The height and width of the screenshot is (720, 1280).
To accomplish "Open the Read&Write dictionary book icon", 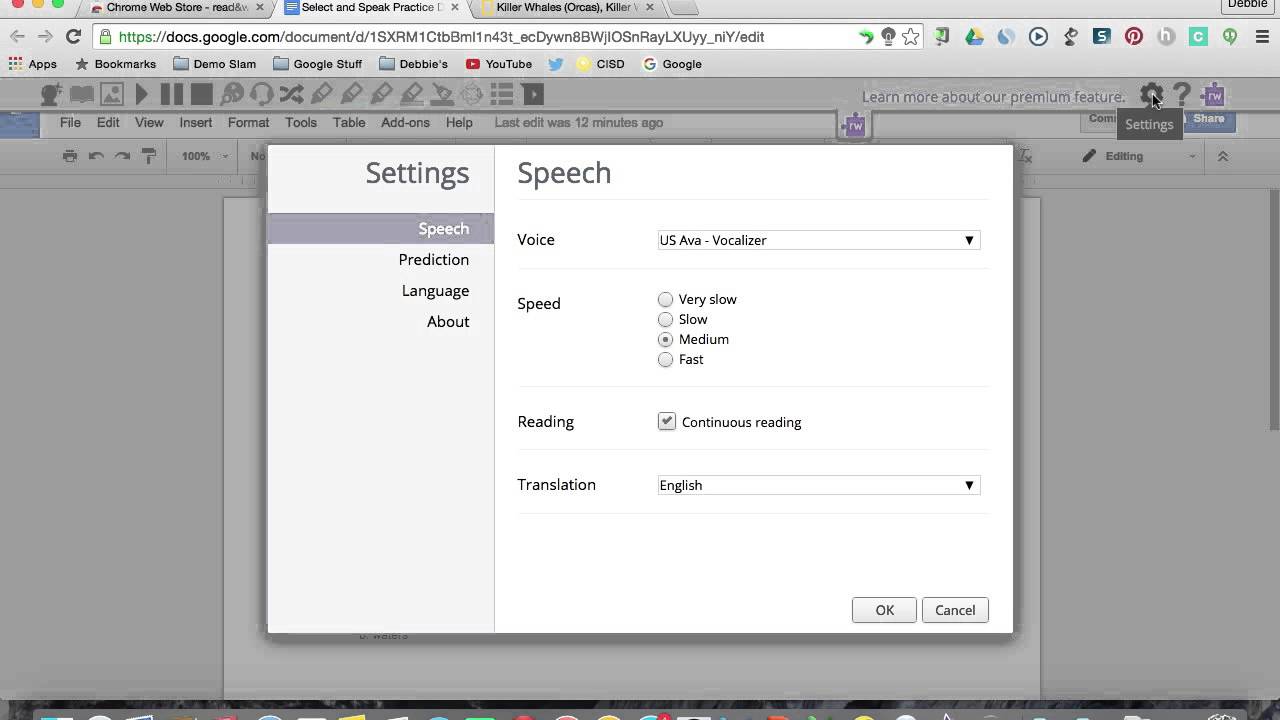I will [82, 94].
